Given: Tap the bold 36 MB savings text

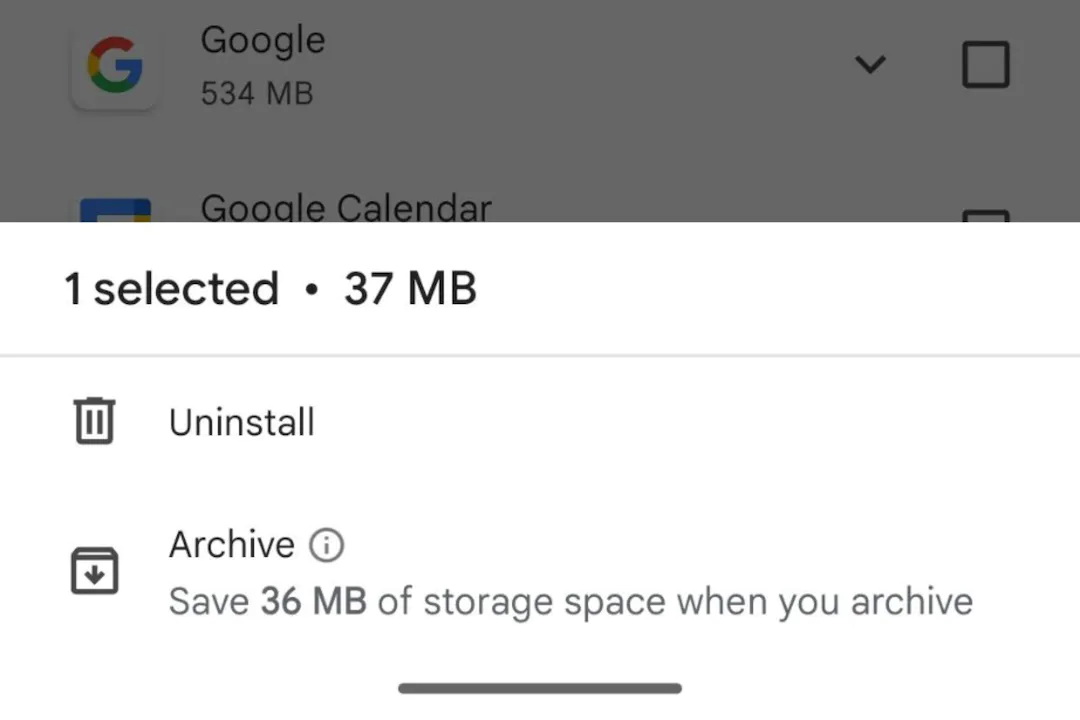Looking at the screenshot, I should click(x=313, y=601).
